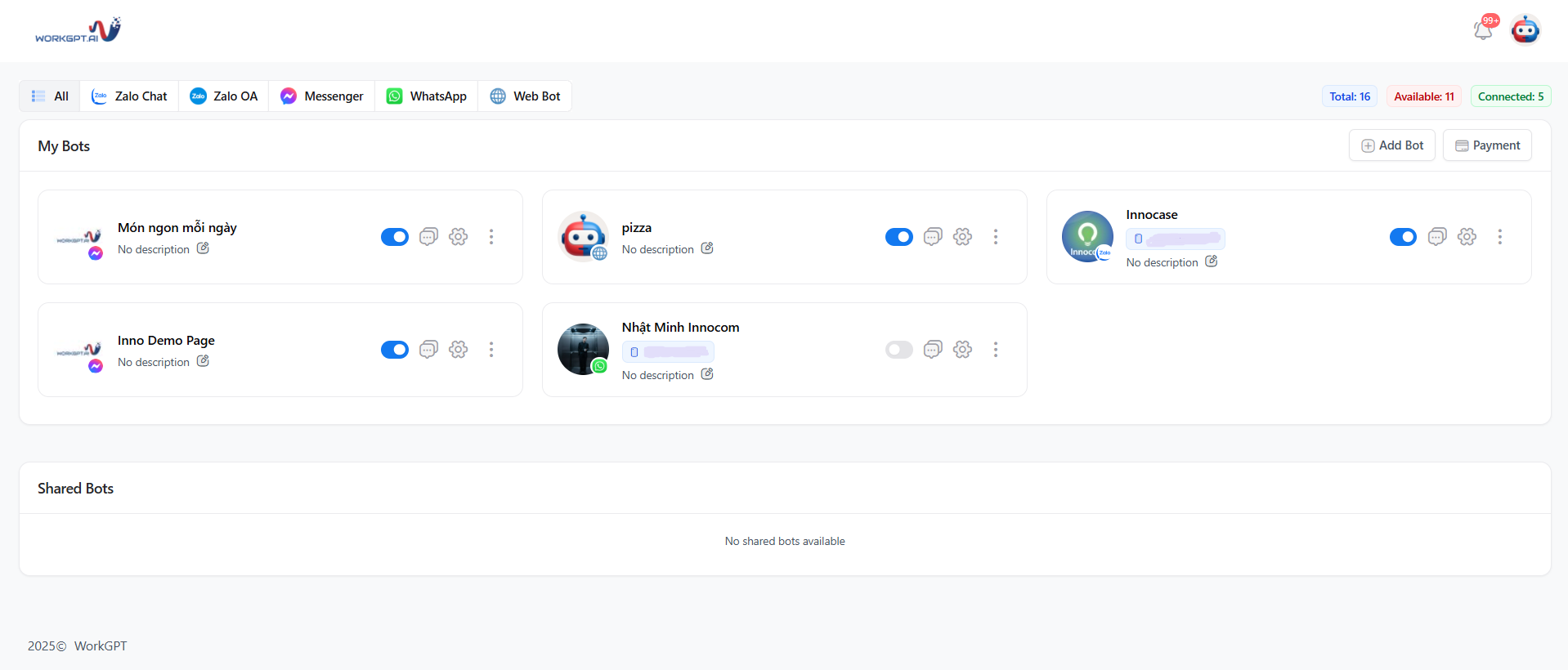Click edit description icon for Inno Demo Page
The height and width of the screenshot is (670, 1568).
pos(203,361)
